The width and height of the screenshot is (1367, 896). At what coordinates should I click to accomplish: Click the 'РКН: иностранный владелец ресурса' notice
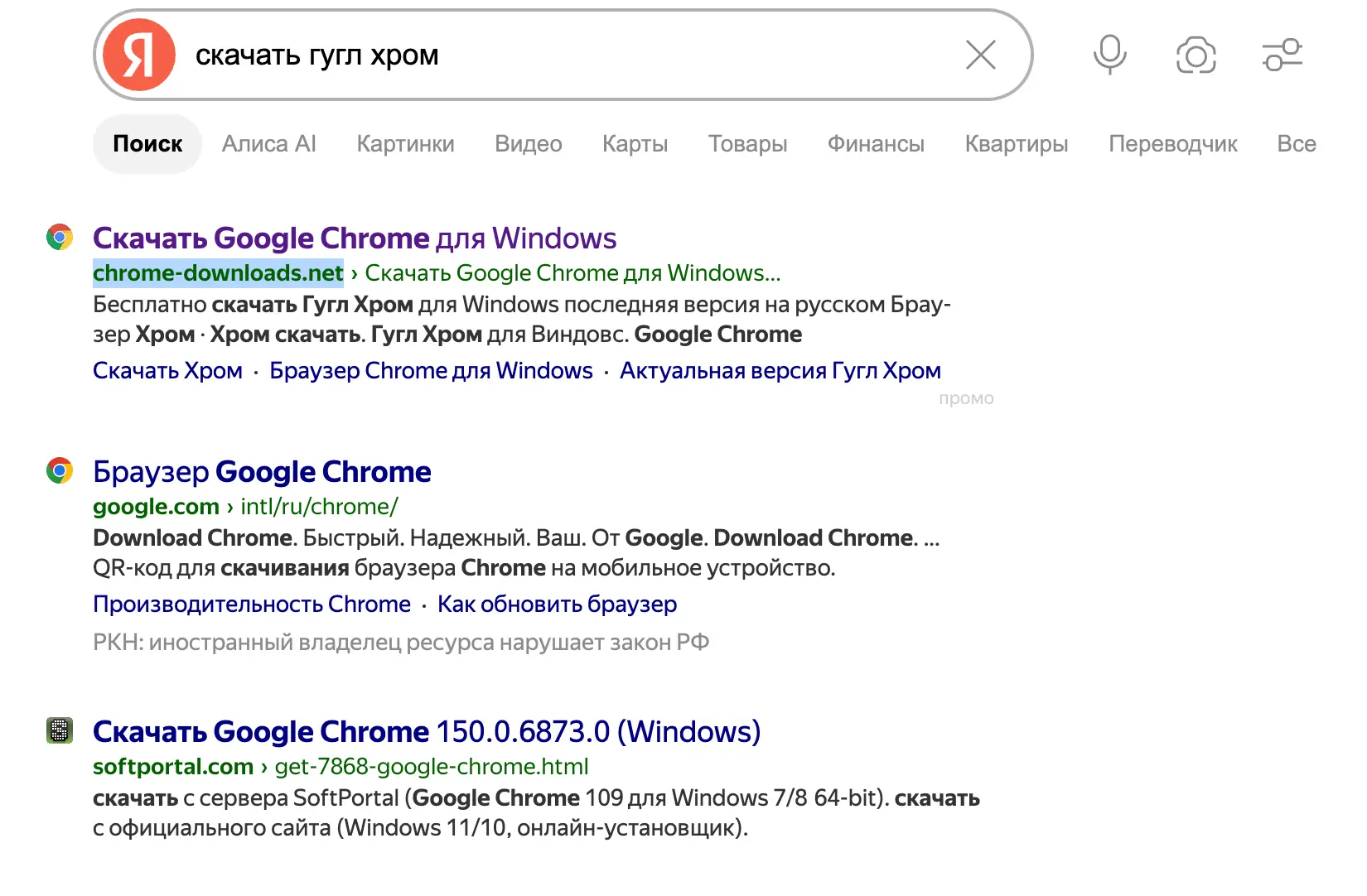401,643
